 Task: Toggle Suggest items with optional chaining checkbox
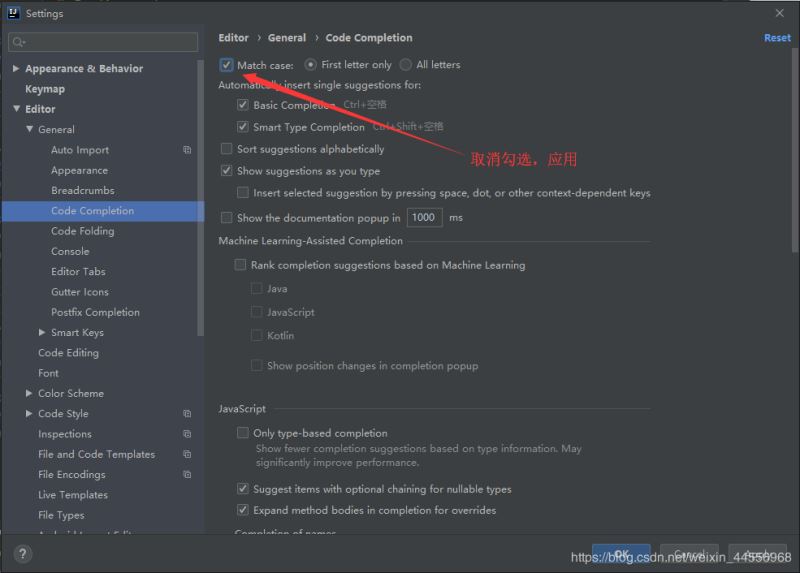point(243,489)
